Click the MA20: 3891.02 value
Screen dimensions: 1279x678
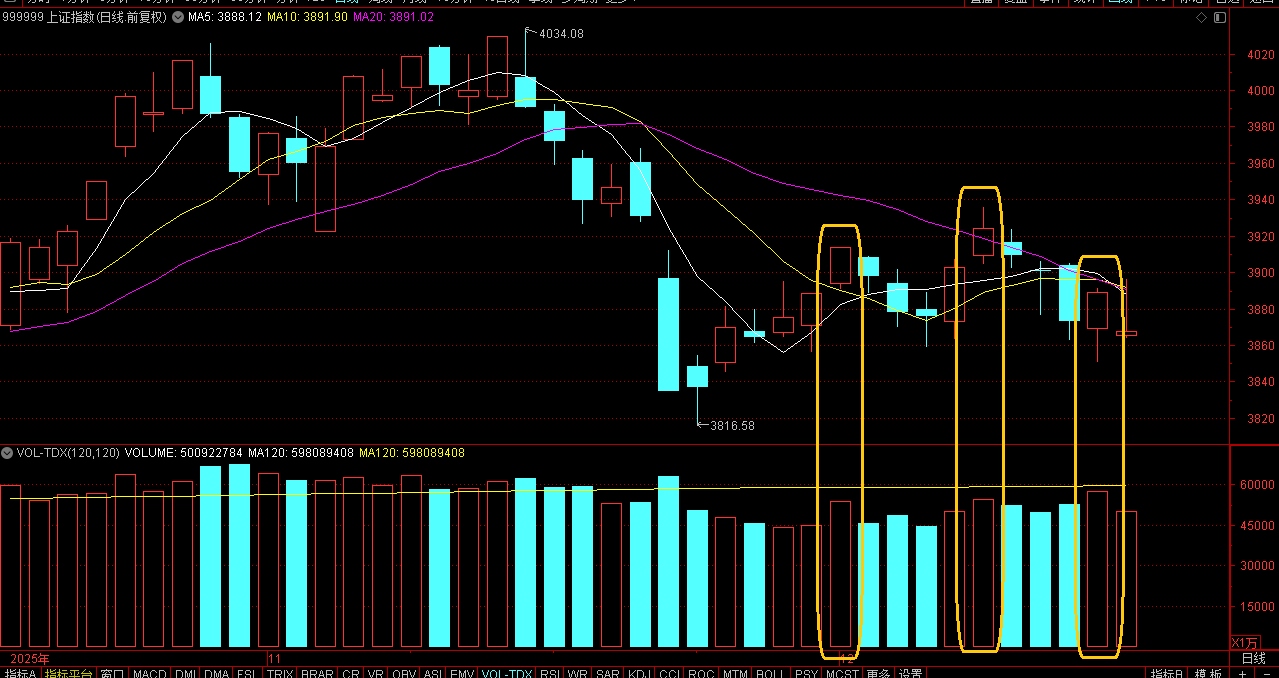tap(393, 18)
